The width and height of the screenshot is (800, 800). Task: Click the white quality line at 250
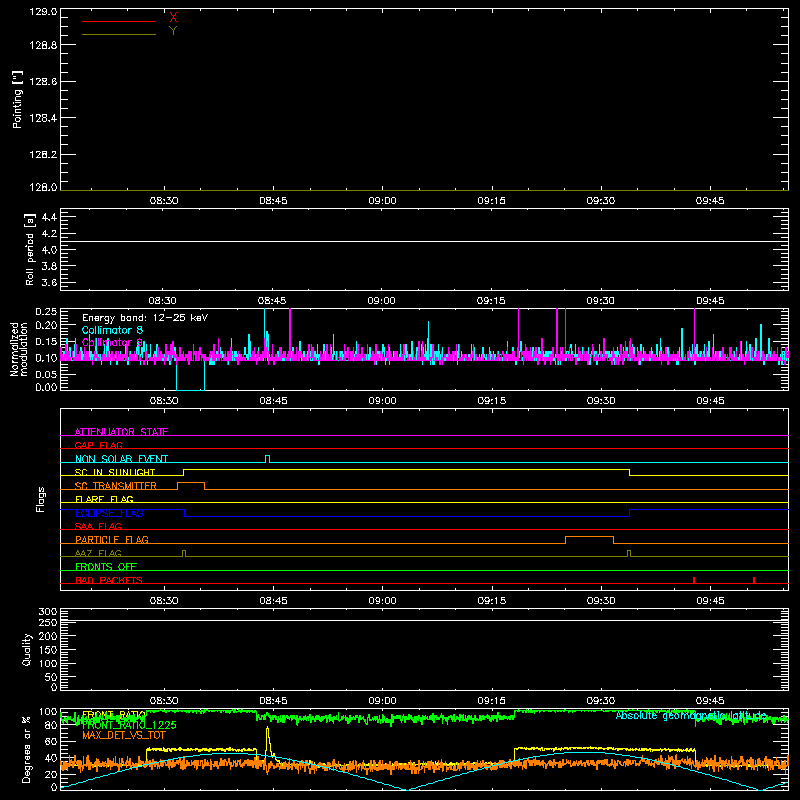point(424,620)
